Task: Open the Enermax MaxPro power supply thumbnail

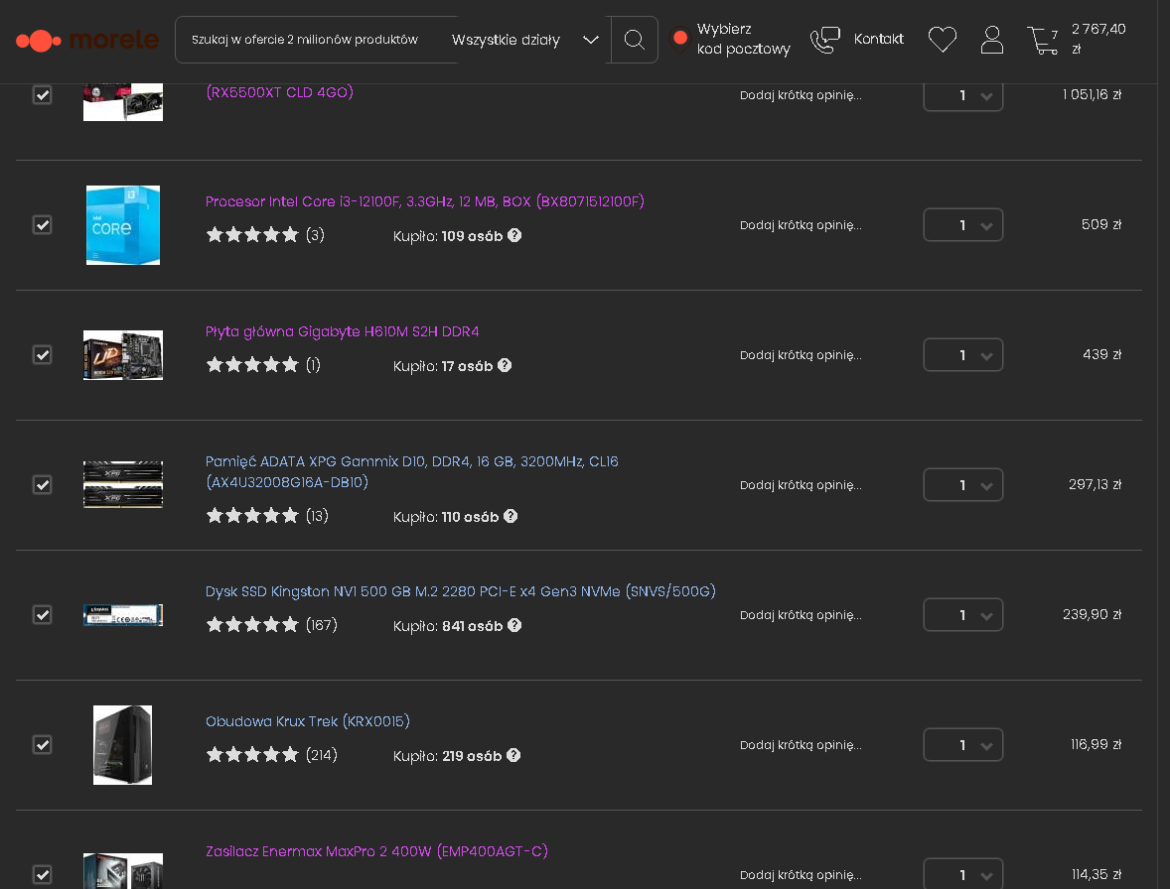Action: coord(123,870)
